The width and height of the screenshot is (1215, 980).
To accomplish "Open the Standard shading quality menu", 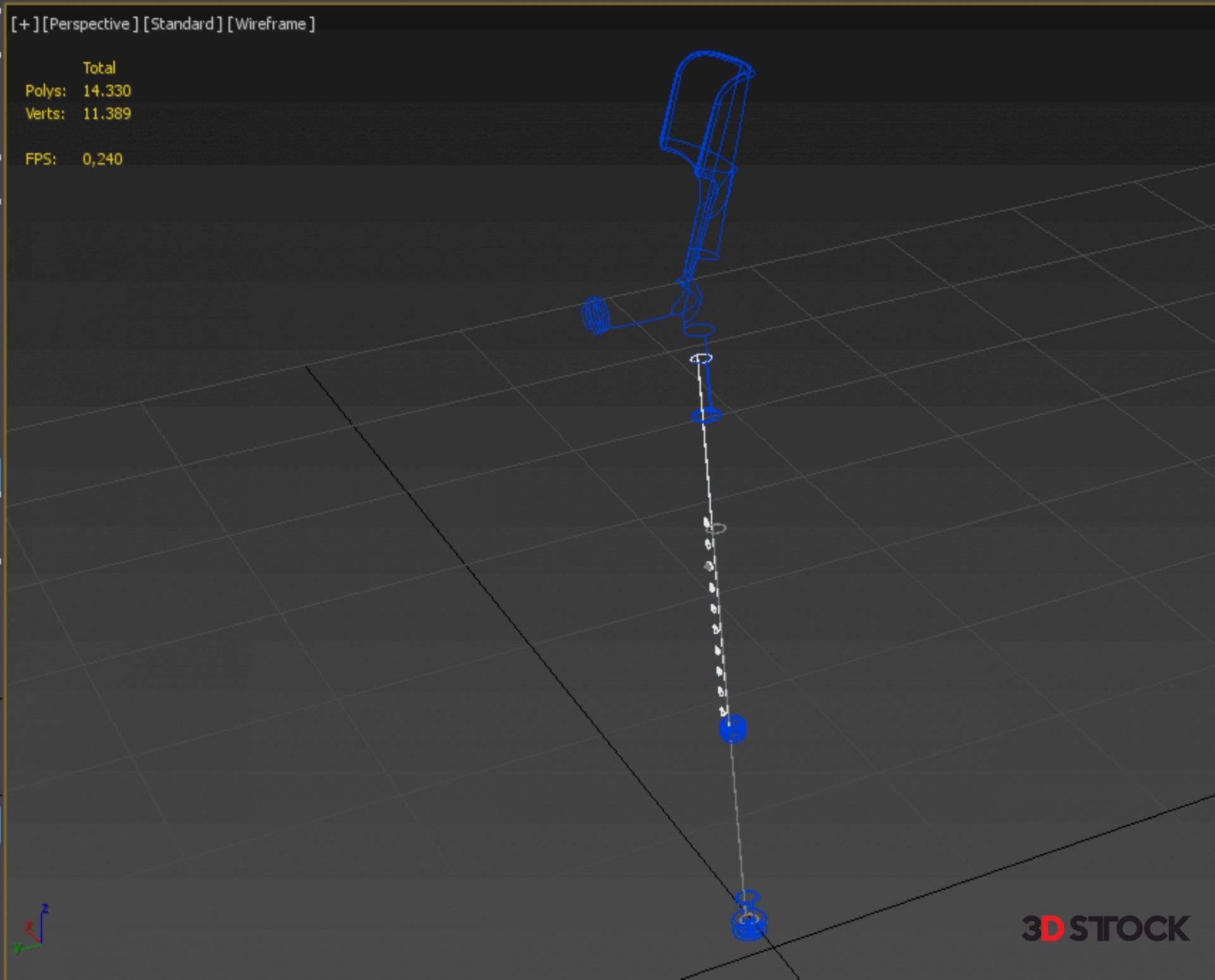I will [183, 24].
